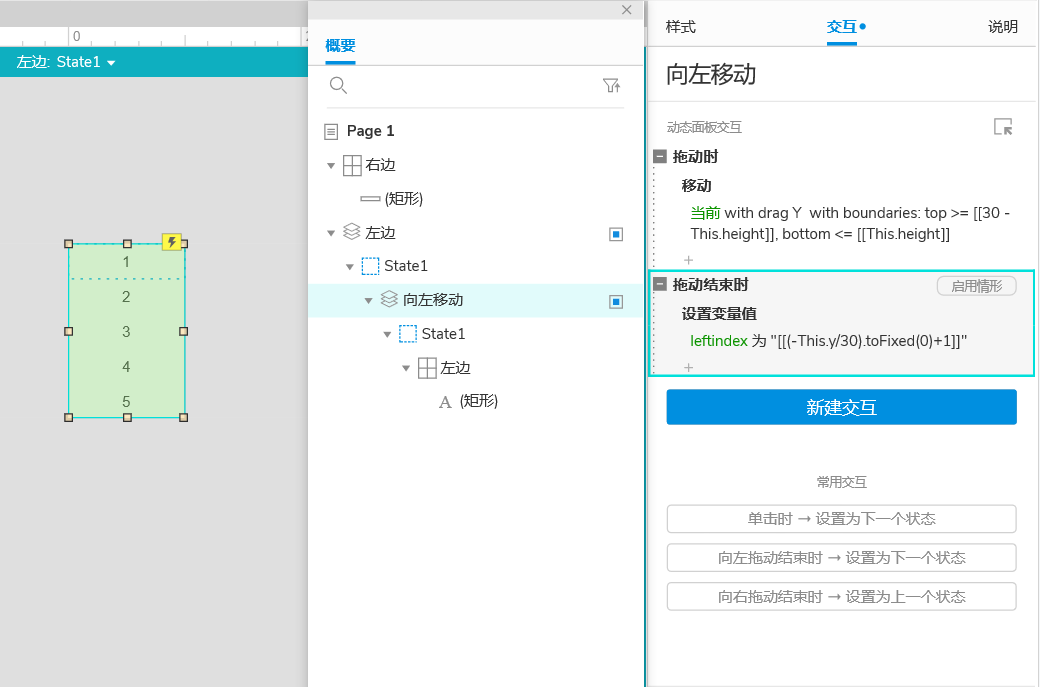This screenshot has height=687, width=1040.
Task: Add an action under 拖动结束时 with plus
Action: (x=688, y=367)
